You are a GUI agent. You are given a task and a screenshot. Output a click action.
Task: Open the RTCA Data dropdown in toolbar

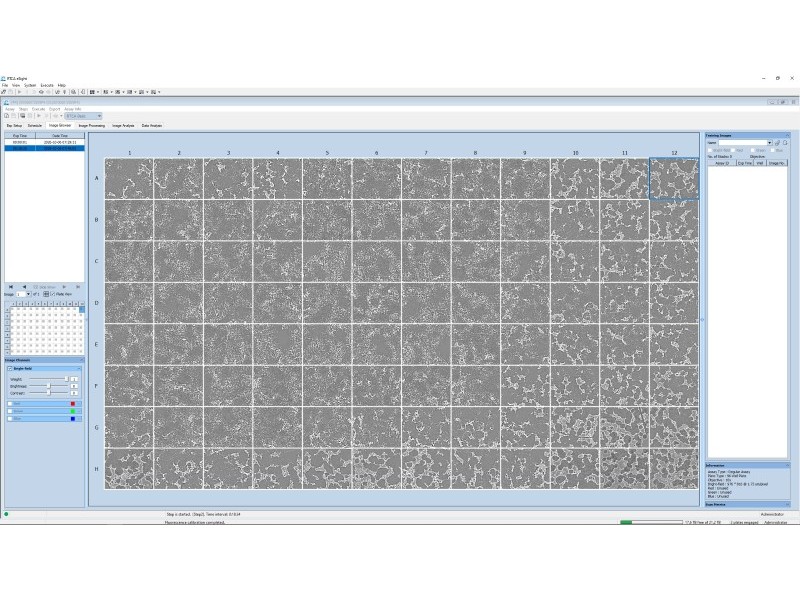pyautogui.click(x=83, y=116)
